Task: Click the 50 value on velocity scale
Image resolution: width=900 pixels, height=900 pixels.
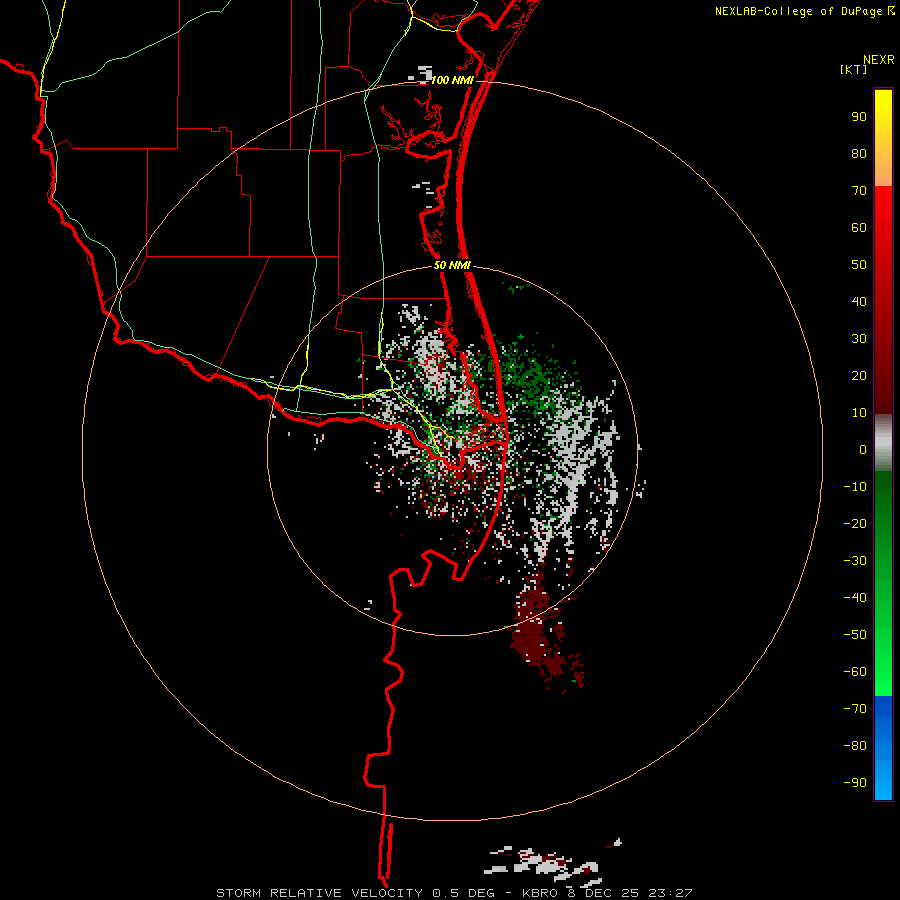Action: click(x=859, y=265)
